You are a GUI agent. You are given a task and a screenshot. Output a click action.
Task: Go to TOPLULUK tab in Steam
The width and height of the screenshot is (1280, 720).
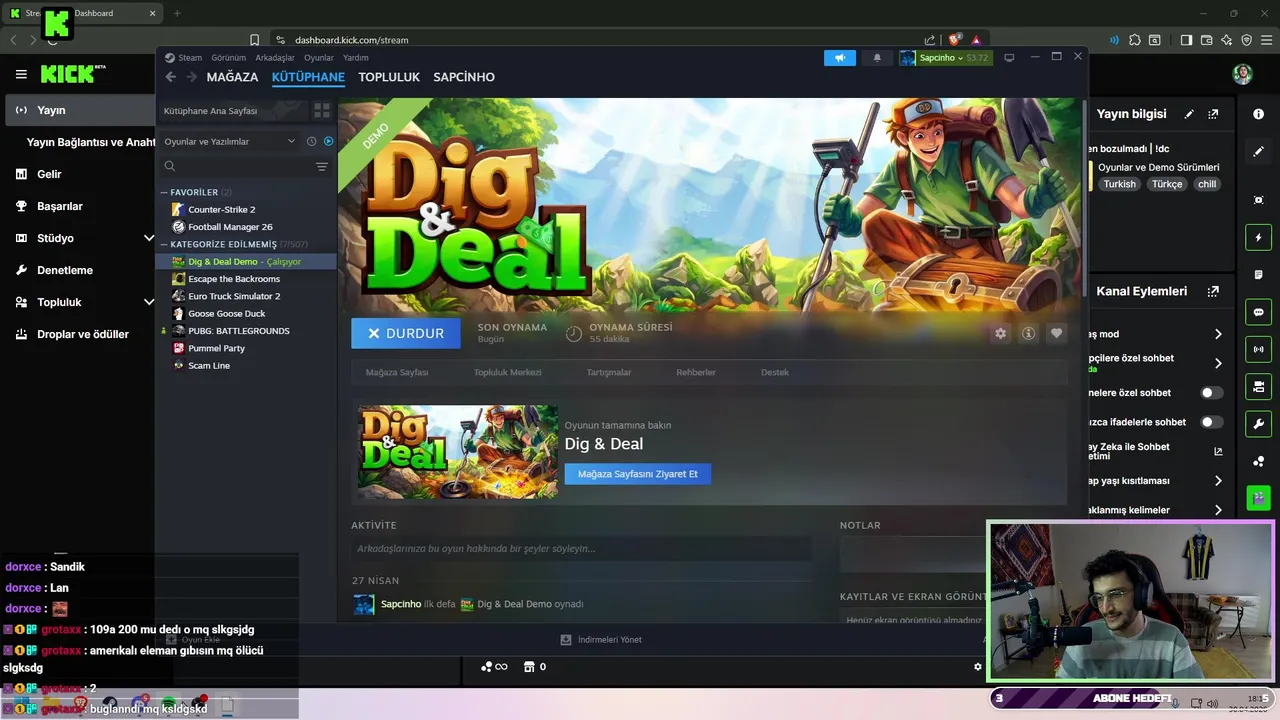[x=389, y=77]
